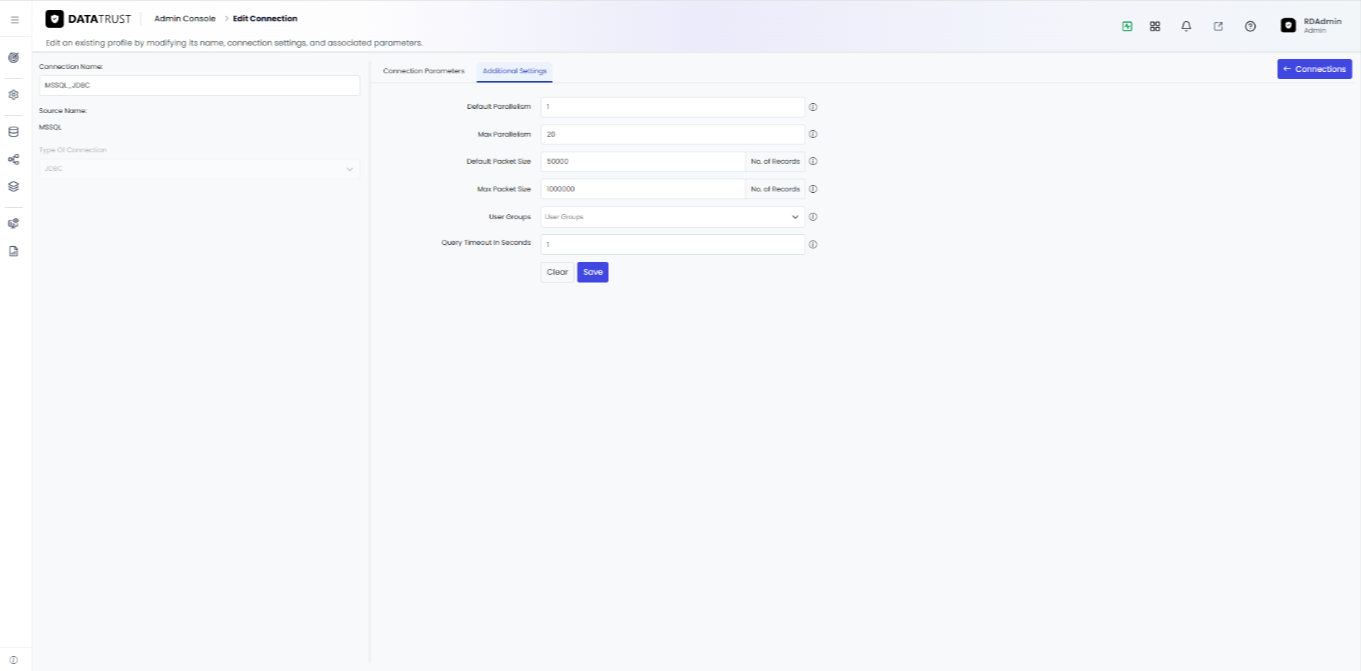The width and height of the screenshot is (1361, 671).
Task: Open the notifications bell
Action: (x=1186, y=26)
